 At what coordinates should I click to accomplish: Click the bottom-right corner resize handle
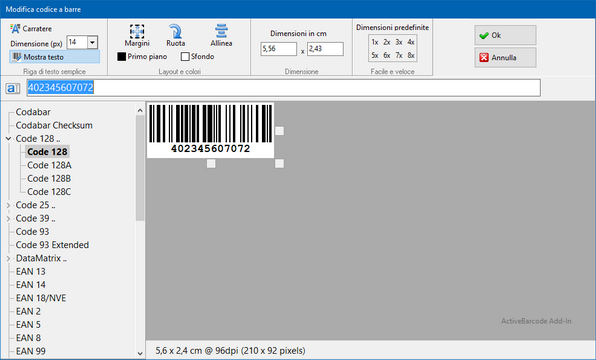[279, 163]
